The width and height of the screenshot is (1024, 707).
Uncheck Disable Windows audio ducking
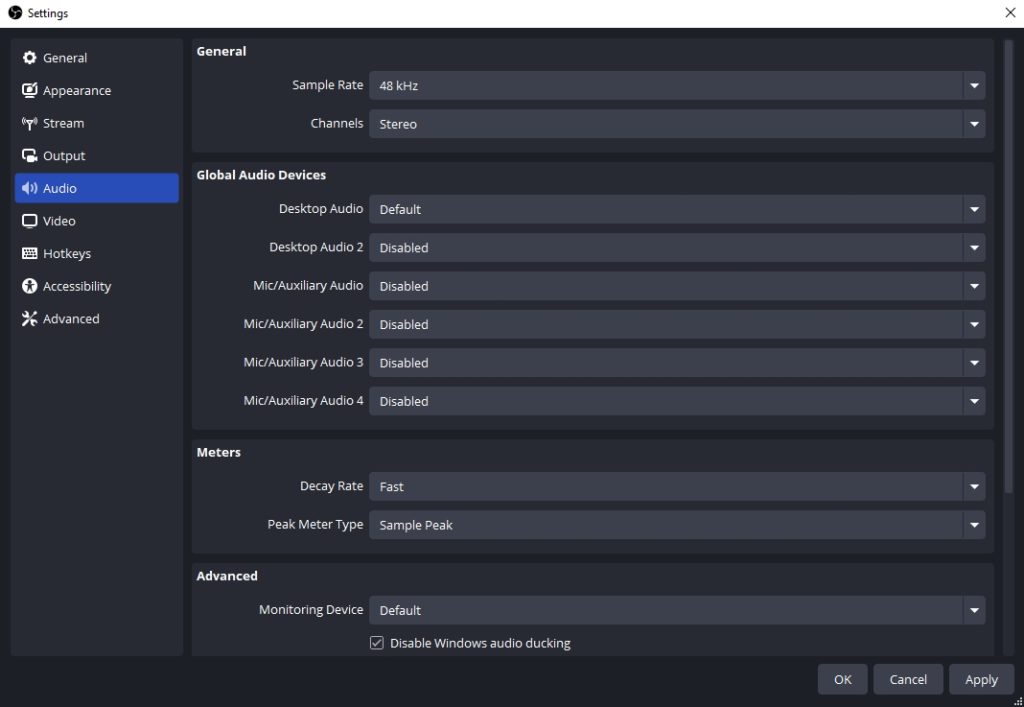(x=376, y=642)
